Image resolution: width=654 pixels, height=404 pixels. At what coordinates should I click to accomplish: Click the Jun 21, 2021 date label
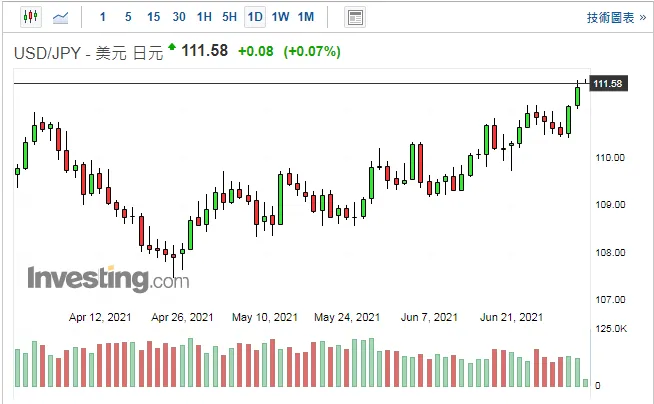click(x=511, y=317)
